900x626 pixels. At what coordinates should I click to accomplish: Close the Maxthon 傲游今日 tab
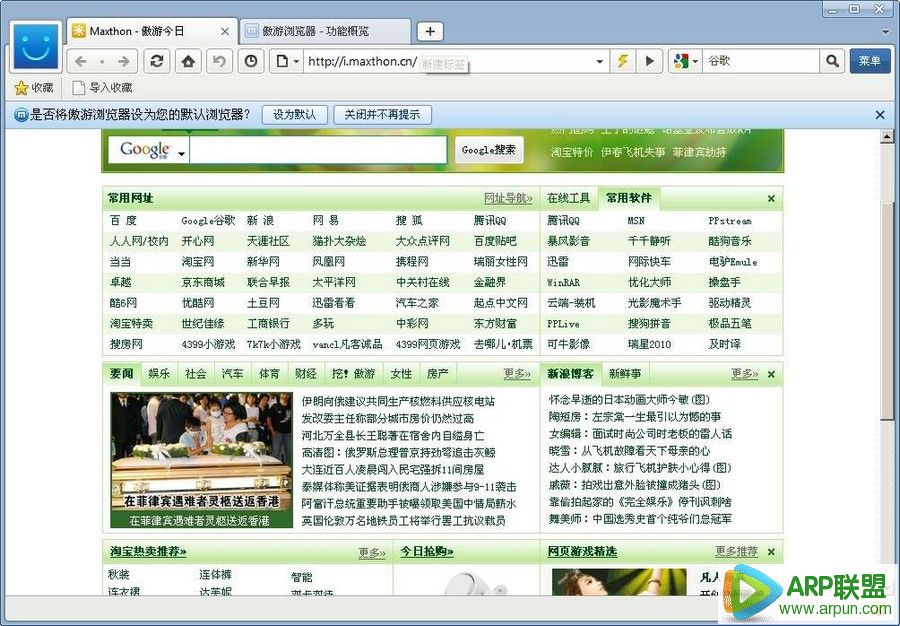click(x=225, y=32)
